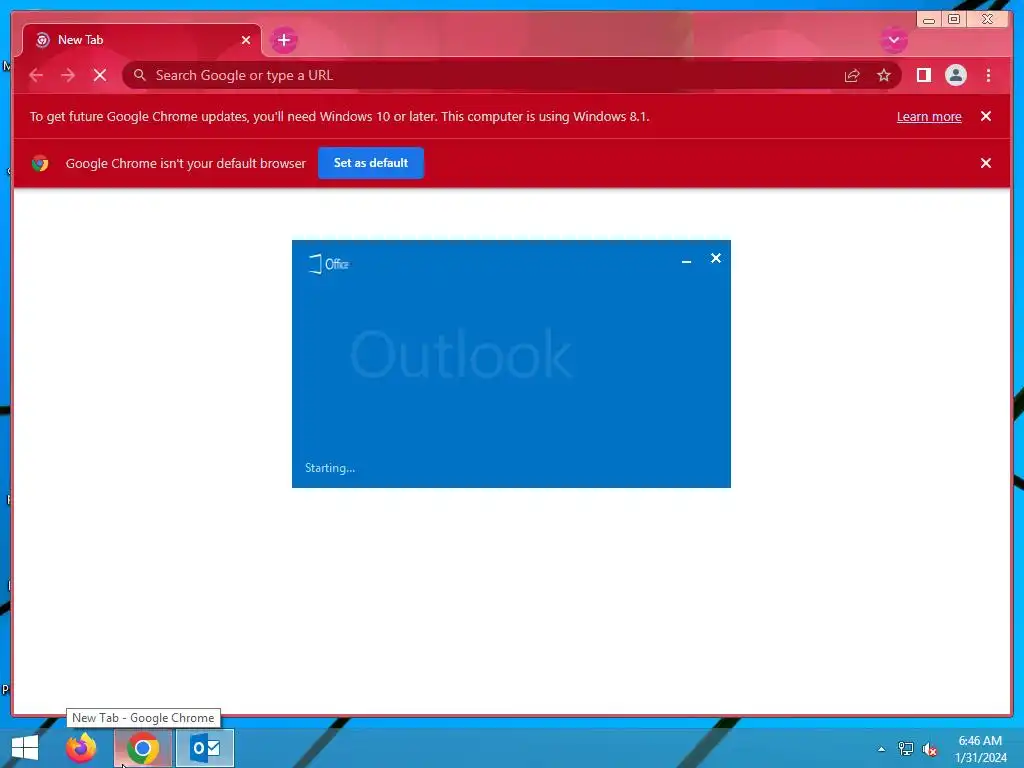Click the Set as default button
The height and width of the screenshot is (768, 1024).
[x=370, y=163]
